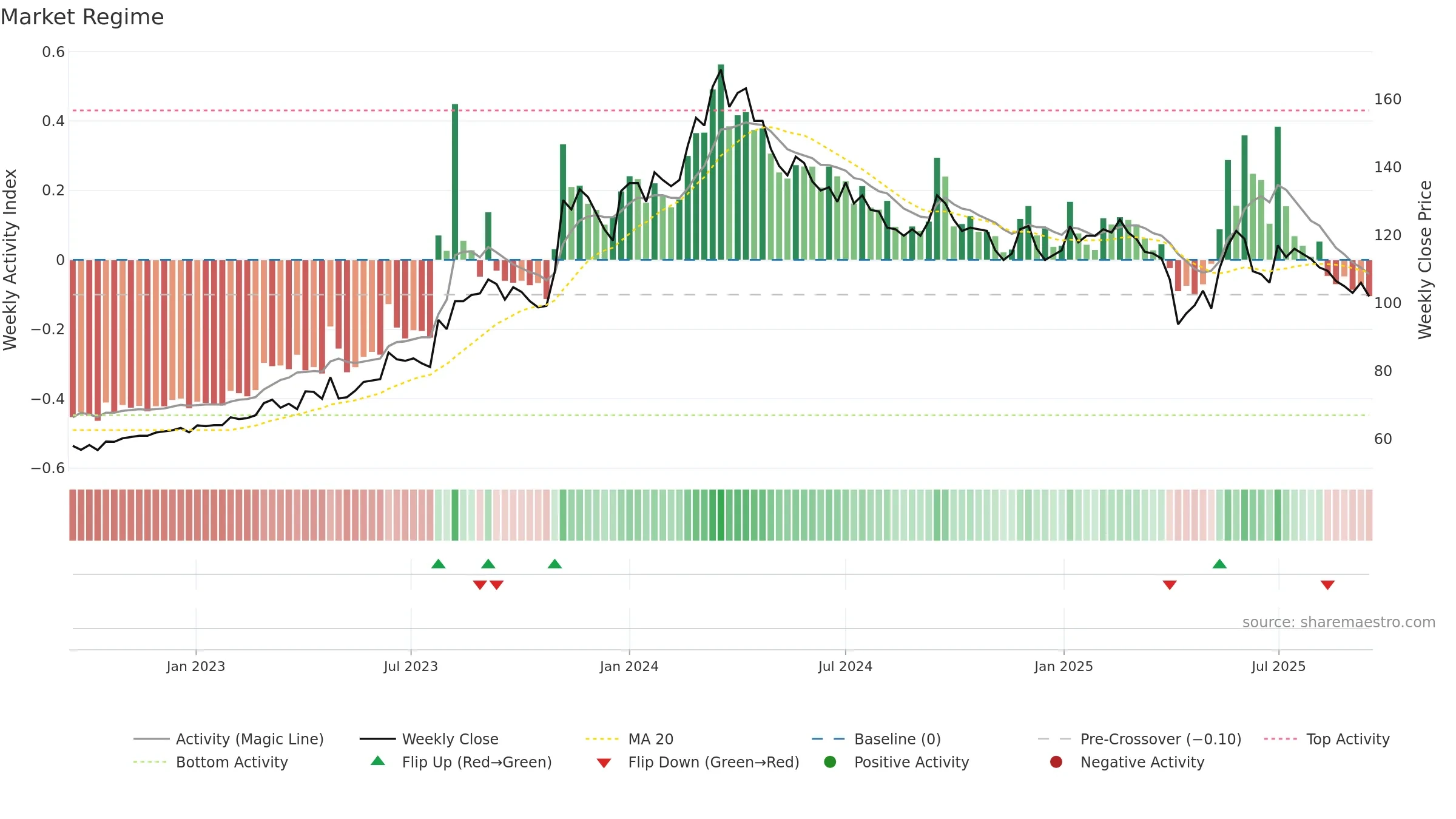
Task: Click the green flip-up triangle in mid-2025
Action: 1219,564
